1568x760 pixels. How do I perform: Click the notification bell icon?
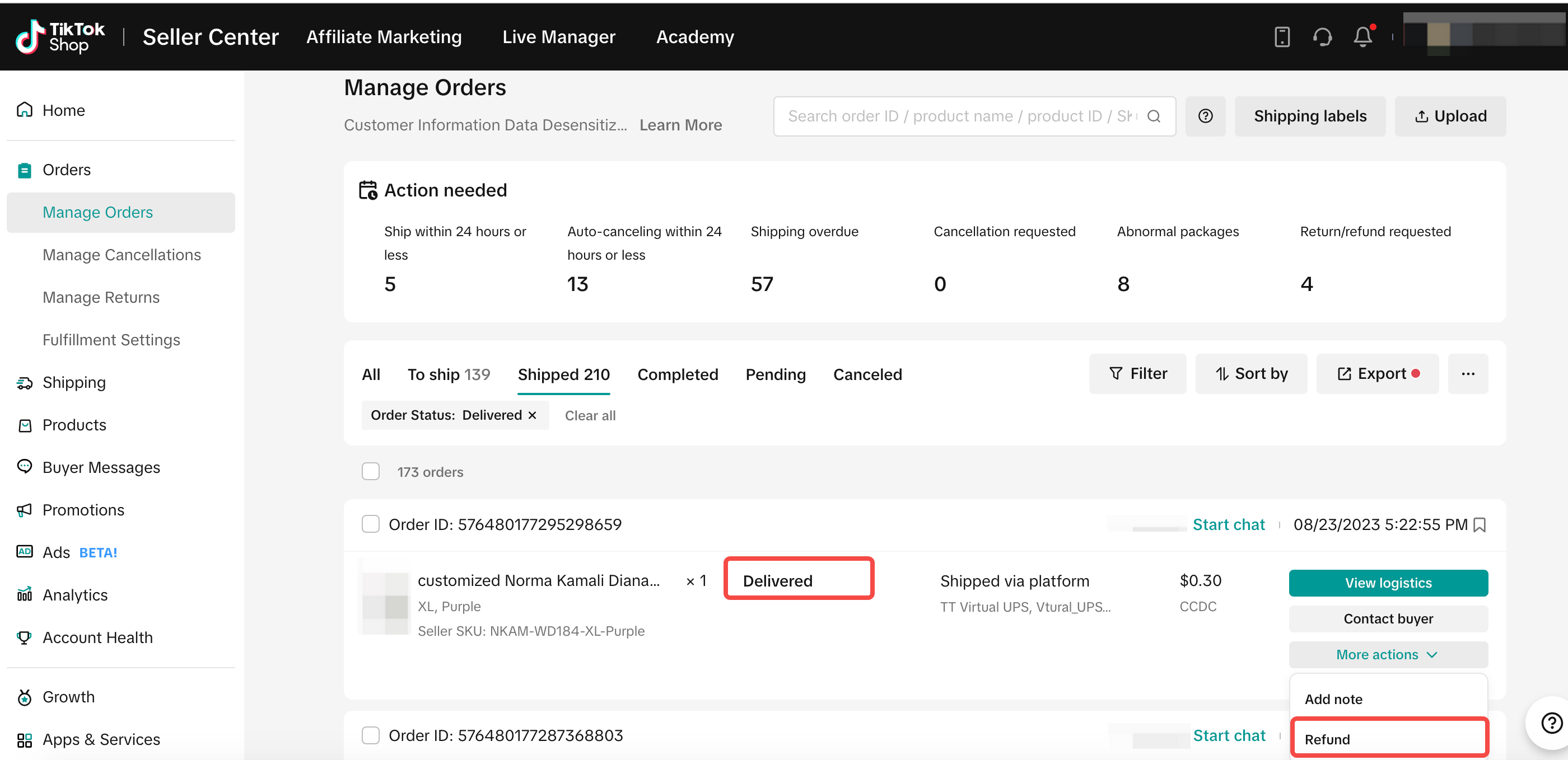(x=1362, y=37)
